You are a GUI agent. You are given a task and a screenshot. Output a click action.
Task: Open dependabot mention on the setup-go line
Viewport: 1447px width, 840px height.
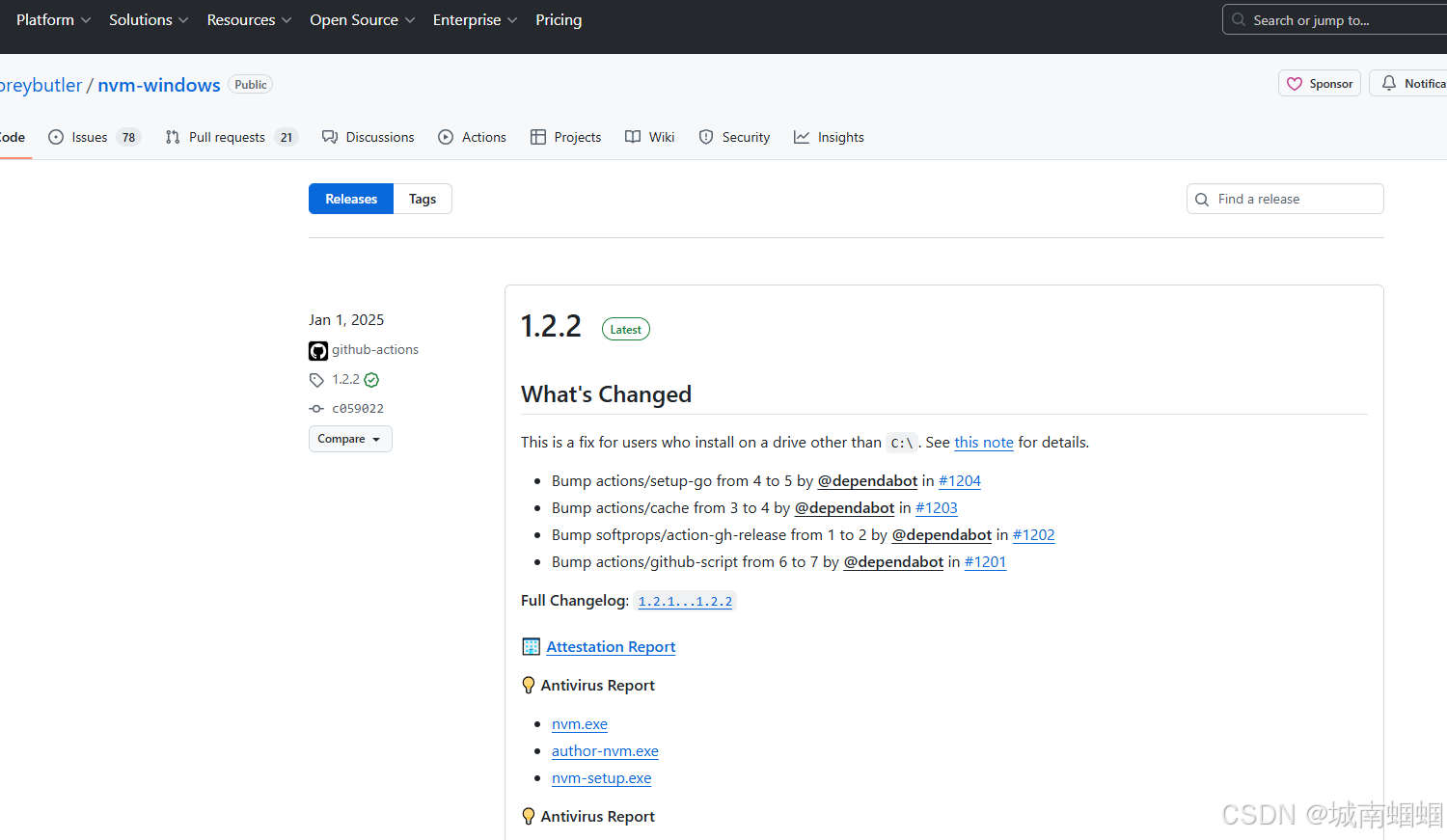[868, 481]
